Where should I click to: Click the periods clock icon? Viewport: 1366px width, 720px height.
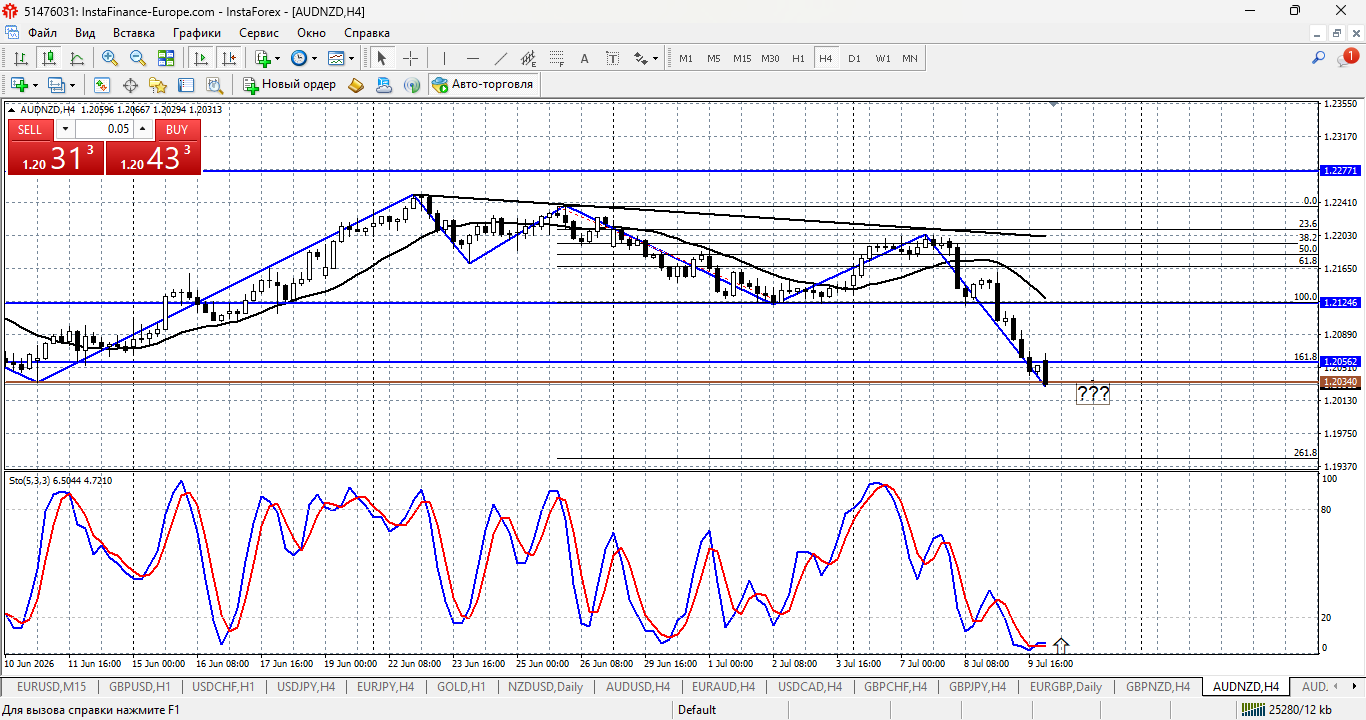[x=298, y=58]
